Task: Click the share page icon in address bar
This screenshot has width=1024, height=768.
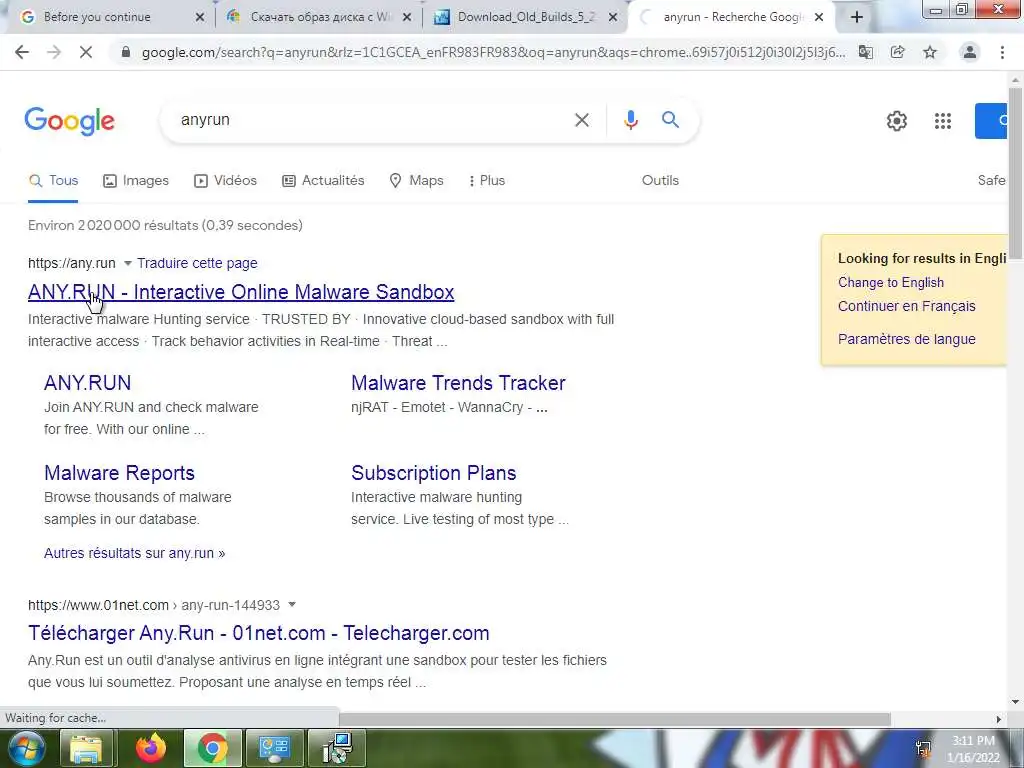Action: pos(898,52)
